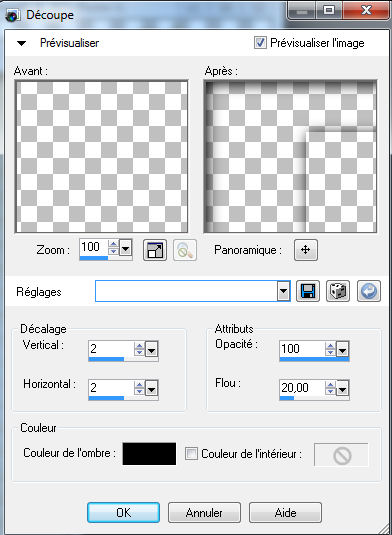The width and height of the screenshot is (392, 535).
Task: Uncheck Prévisualiser l'image checkbox
Action: point(260,43)
